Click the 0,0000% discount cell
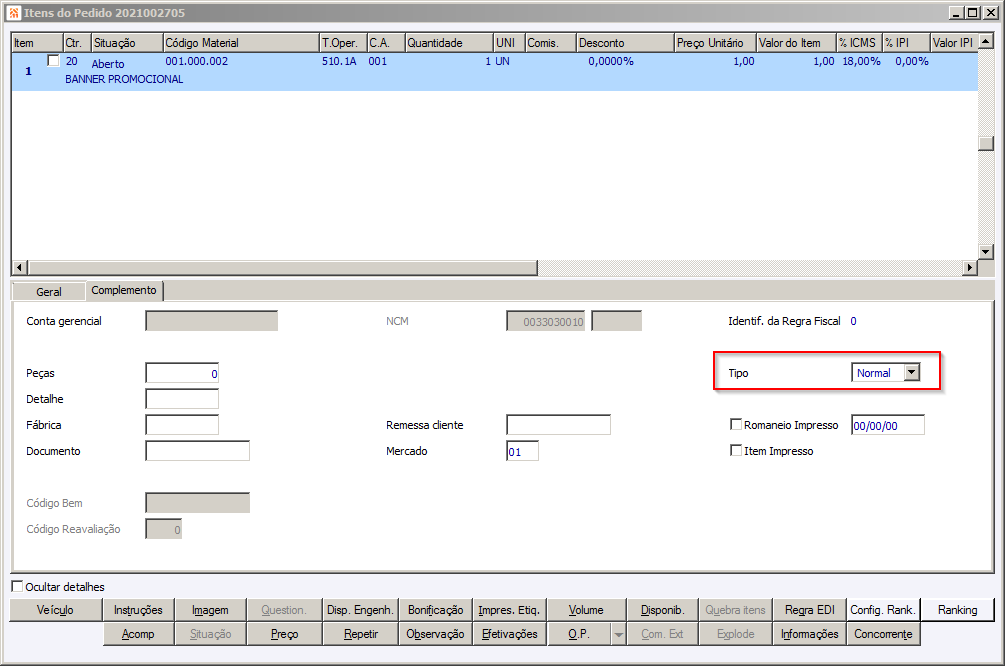Image resolution: width=1005 pixels, height=666 pixels. point(611,61)
